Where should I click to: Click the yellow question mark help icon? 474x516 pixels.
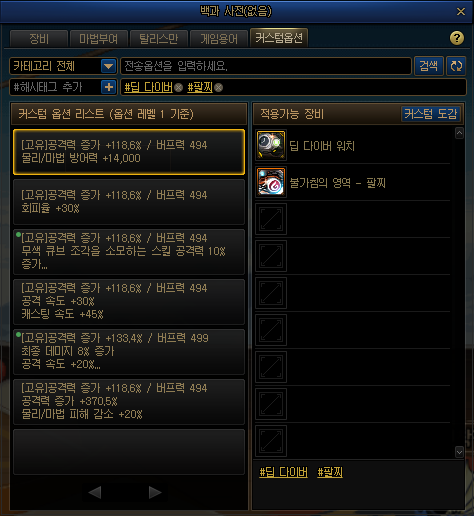click(457, 38)
